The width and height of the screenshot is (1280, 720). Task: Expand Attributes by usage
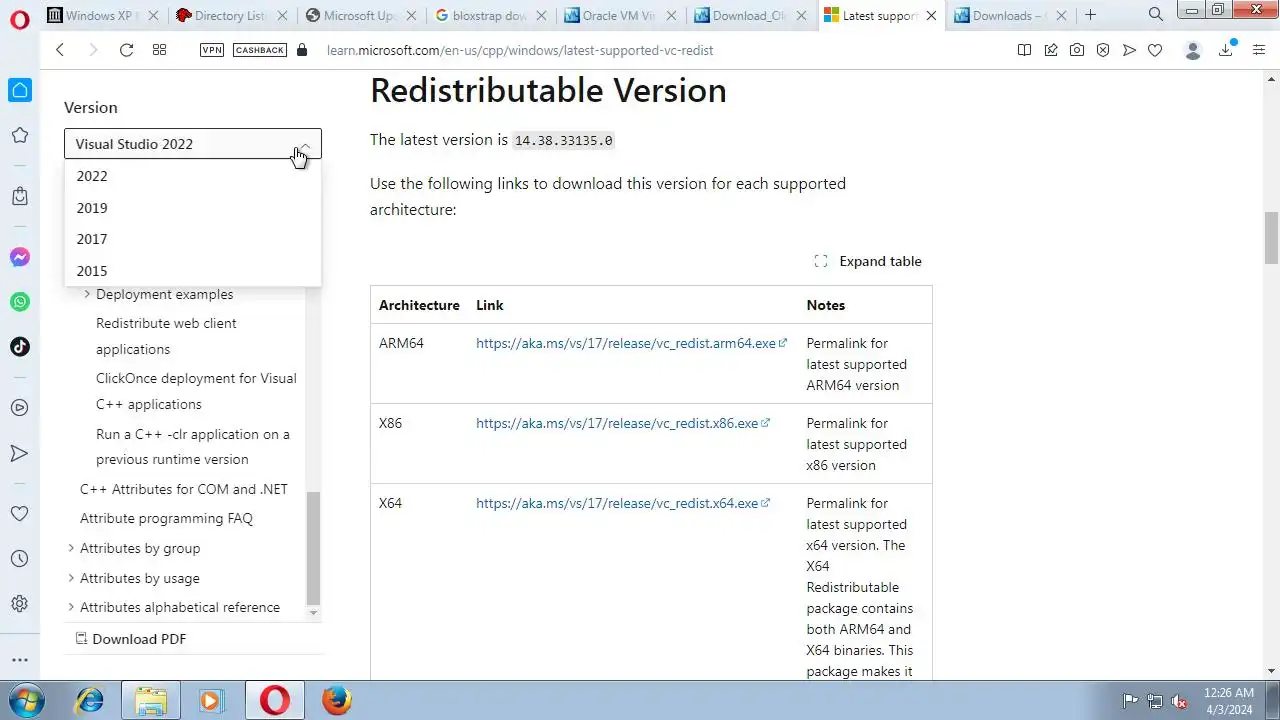pyautogui.click(x=71, y=578)
